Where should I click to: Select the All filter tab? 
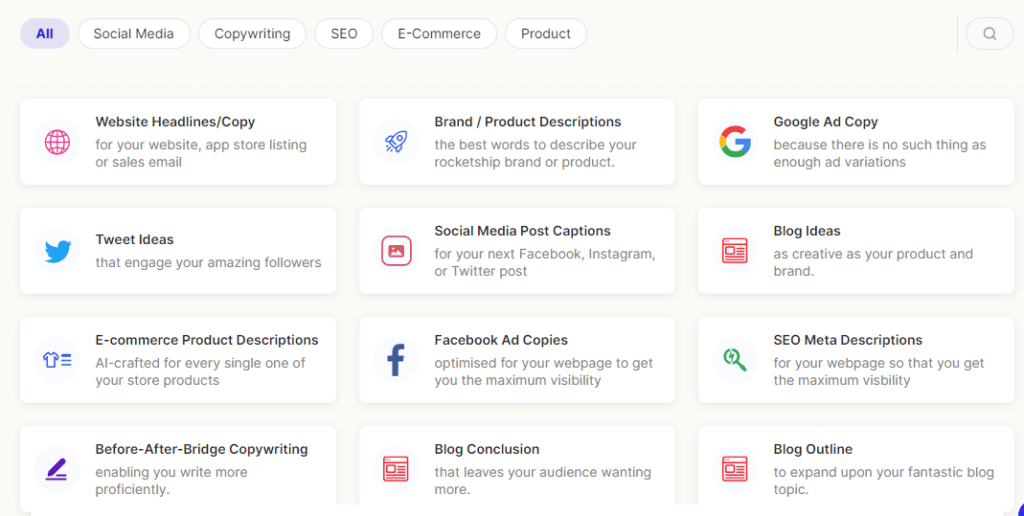(45, 33)
